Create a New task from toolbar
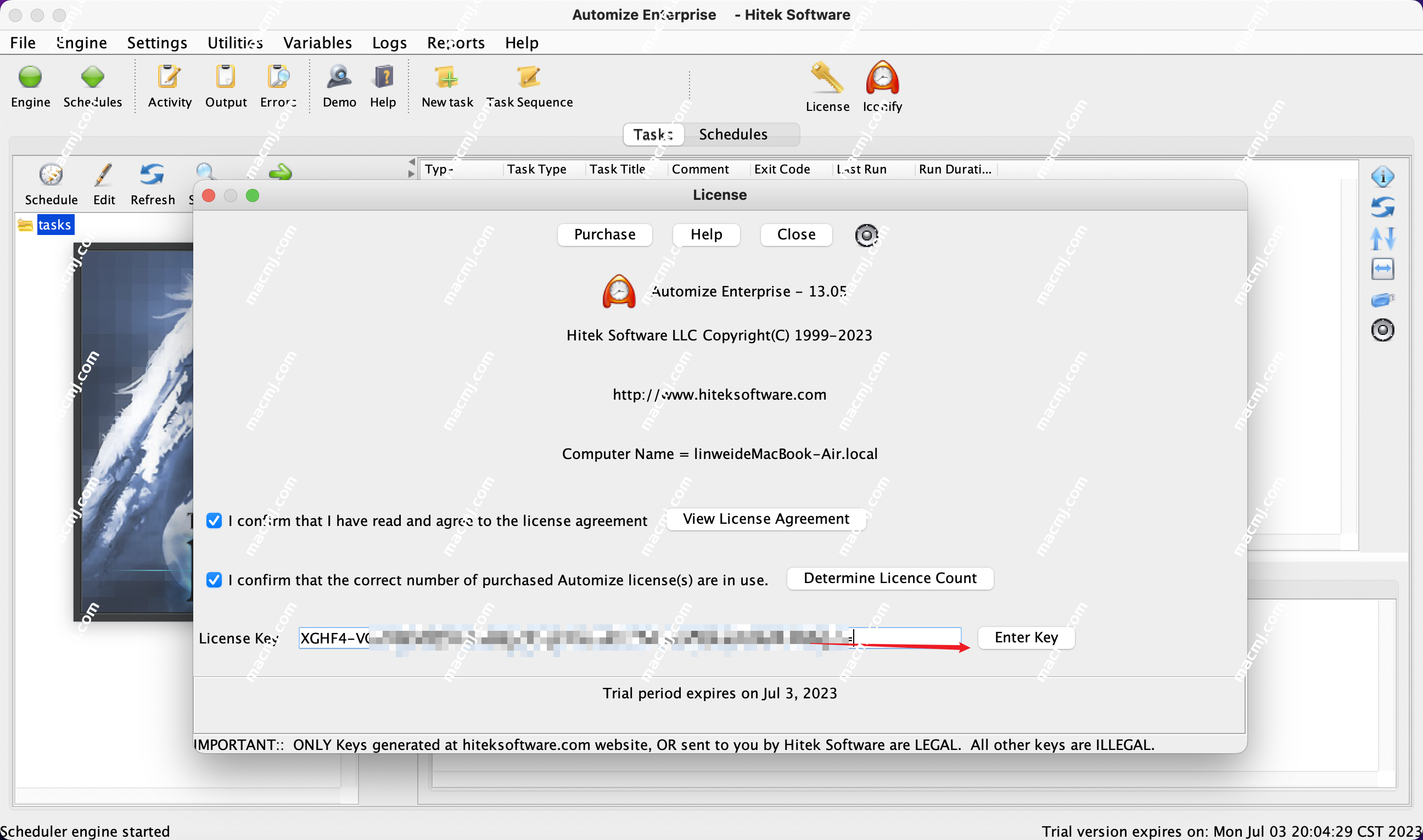The height and width of the screenshot is (840, 1423). 446,77
